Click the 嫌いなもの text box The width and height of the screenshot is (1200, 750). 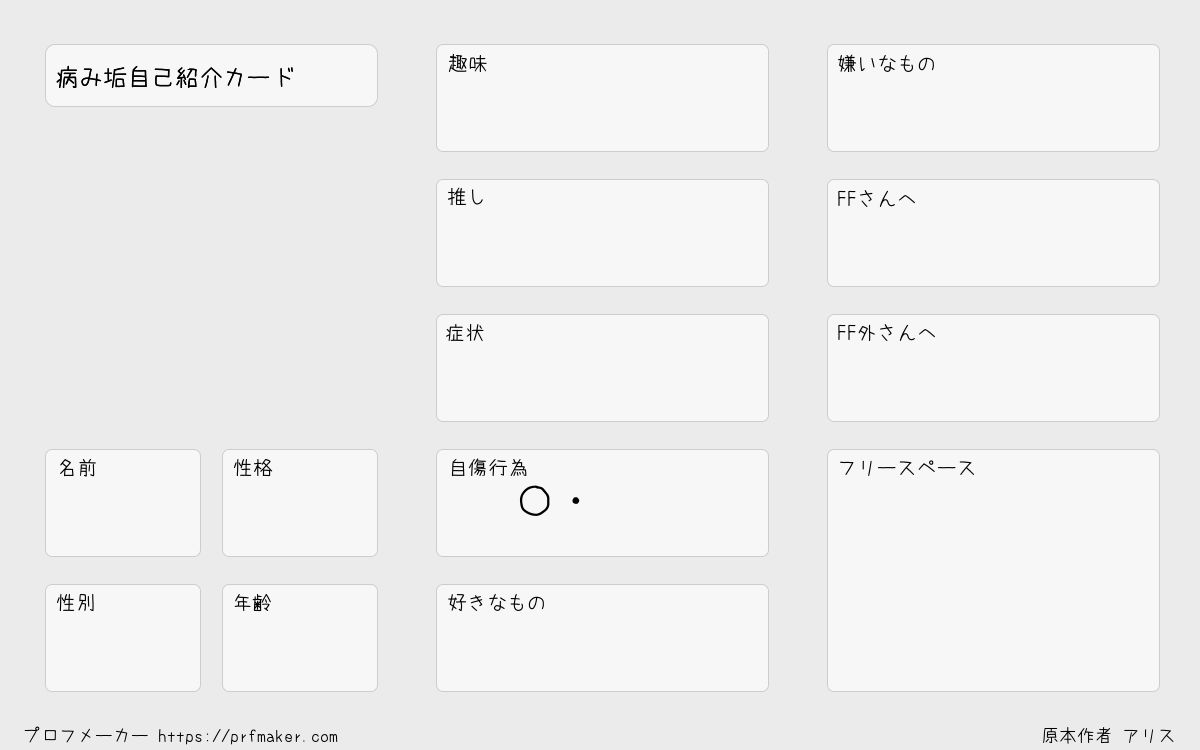coord(993,98)
